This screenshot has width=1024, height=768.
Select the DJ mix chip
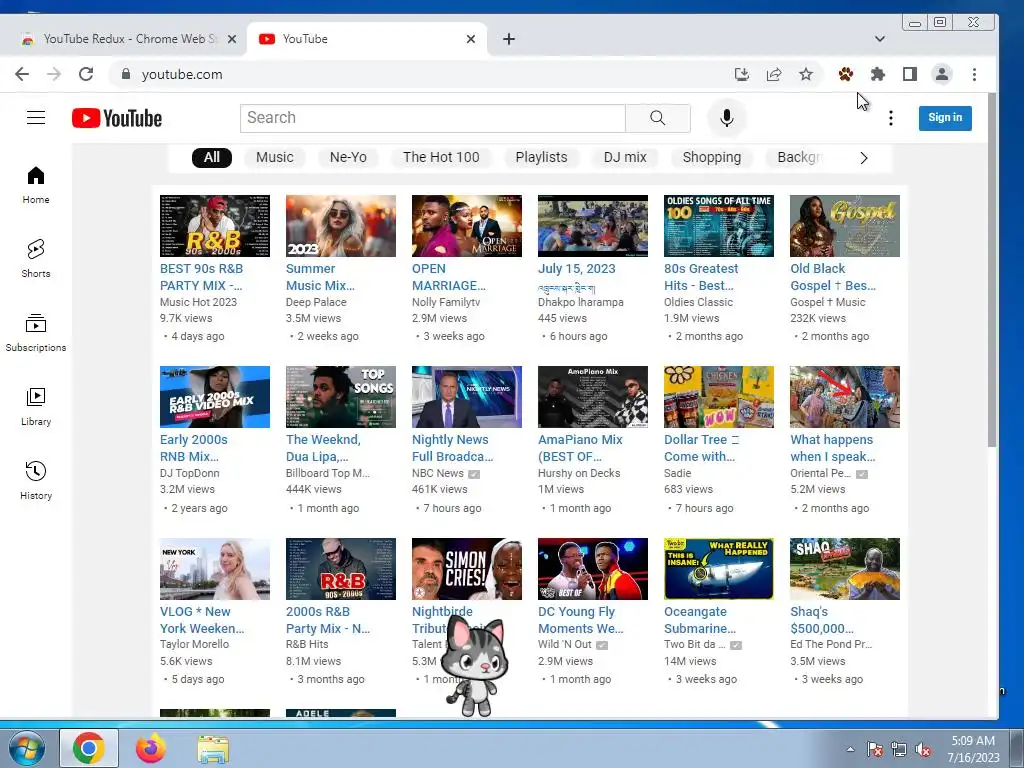coord(625,157)
